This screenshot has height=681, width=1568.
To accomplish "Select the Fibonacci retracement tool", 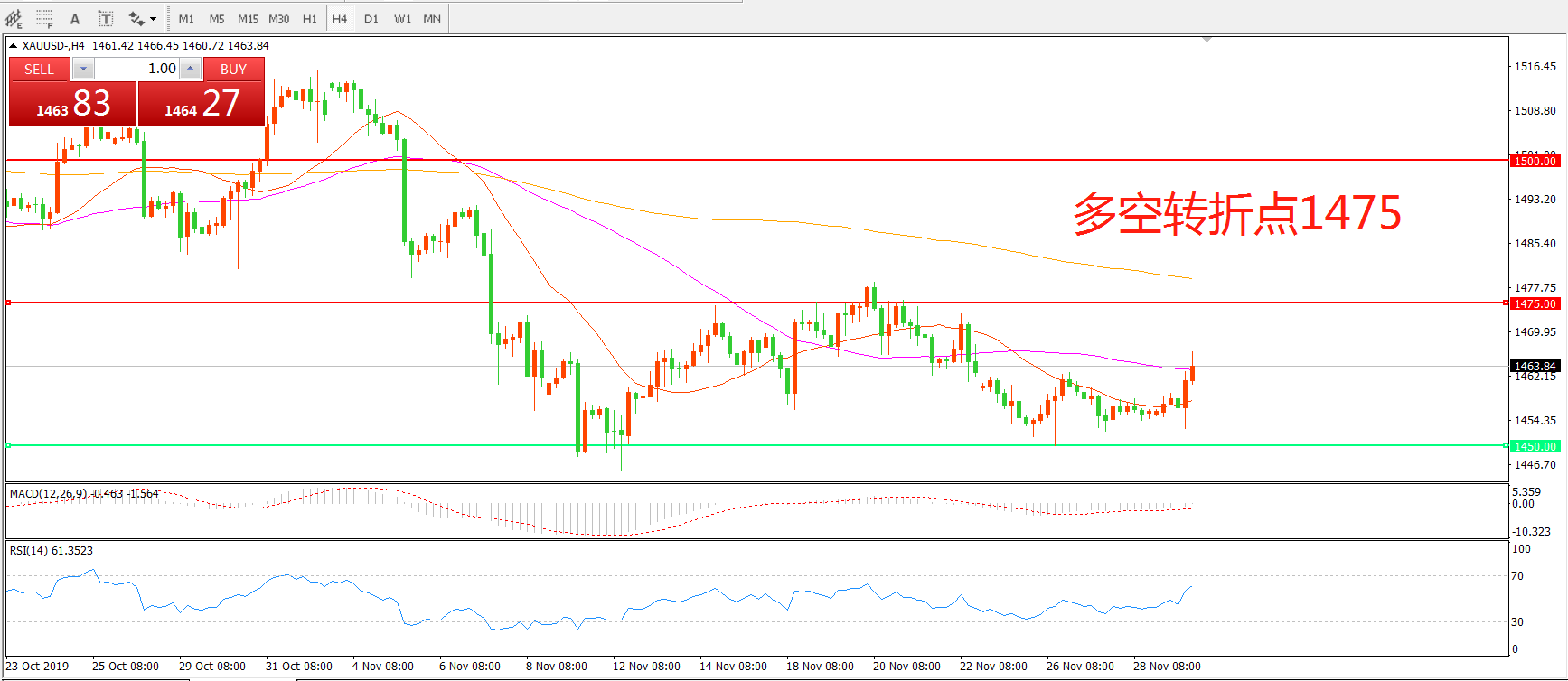I will 44,18.
